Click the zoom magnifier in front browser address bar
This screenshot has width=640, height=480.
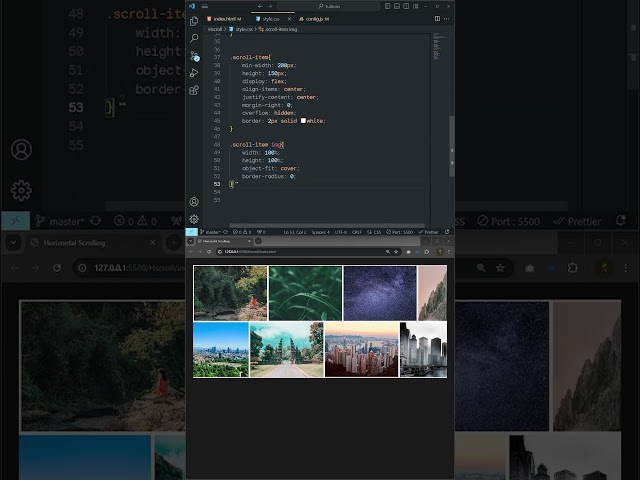coord(387,252)
